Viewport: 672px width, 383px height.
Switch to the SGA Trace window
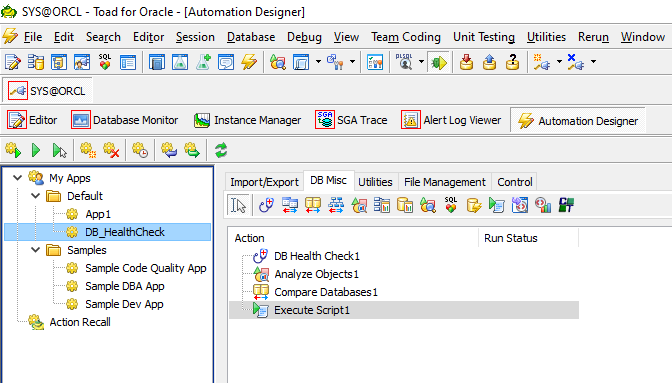click(351, 120)
